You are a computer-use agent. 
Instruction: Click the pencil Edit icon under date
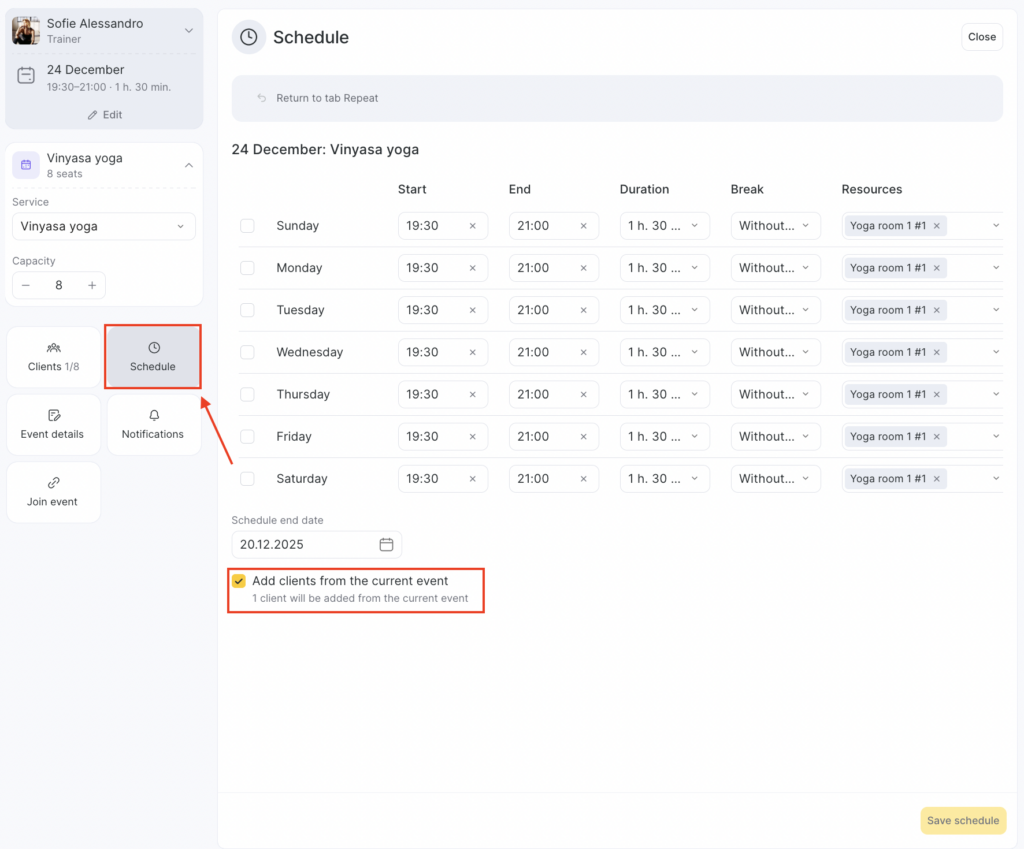pyautogui.click(x=94, y=115)
